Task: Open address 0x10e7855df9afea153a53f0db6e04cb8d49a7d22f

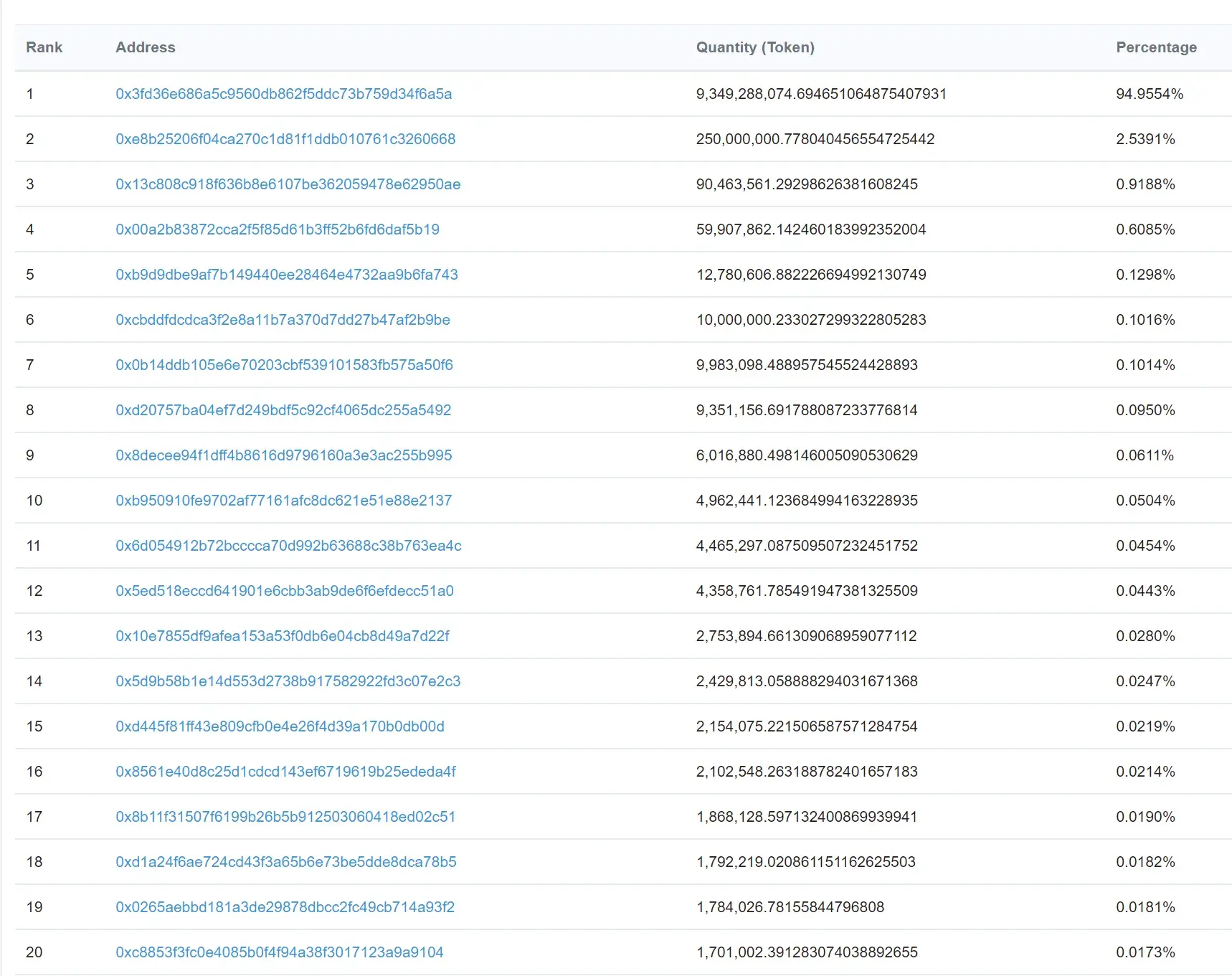Action: click(x=283, y=636)
